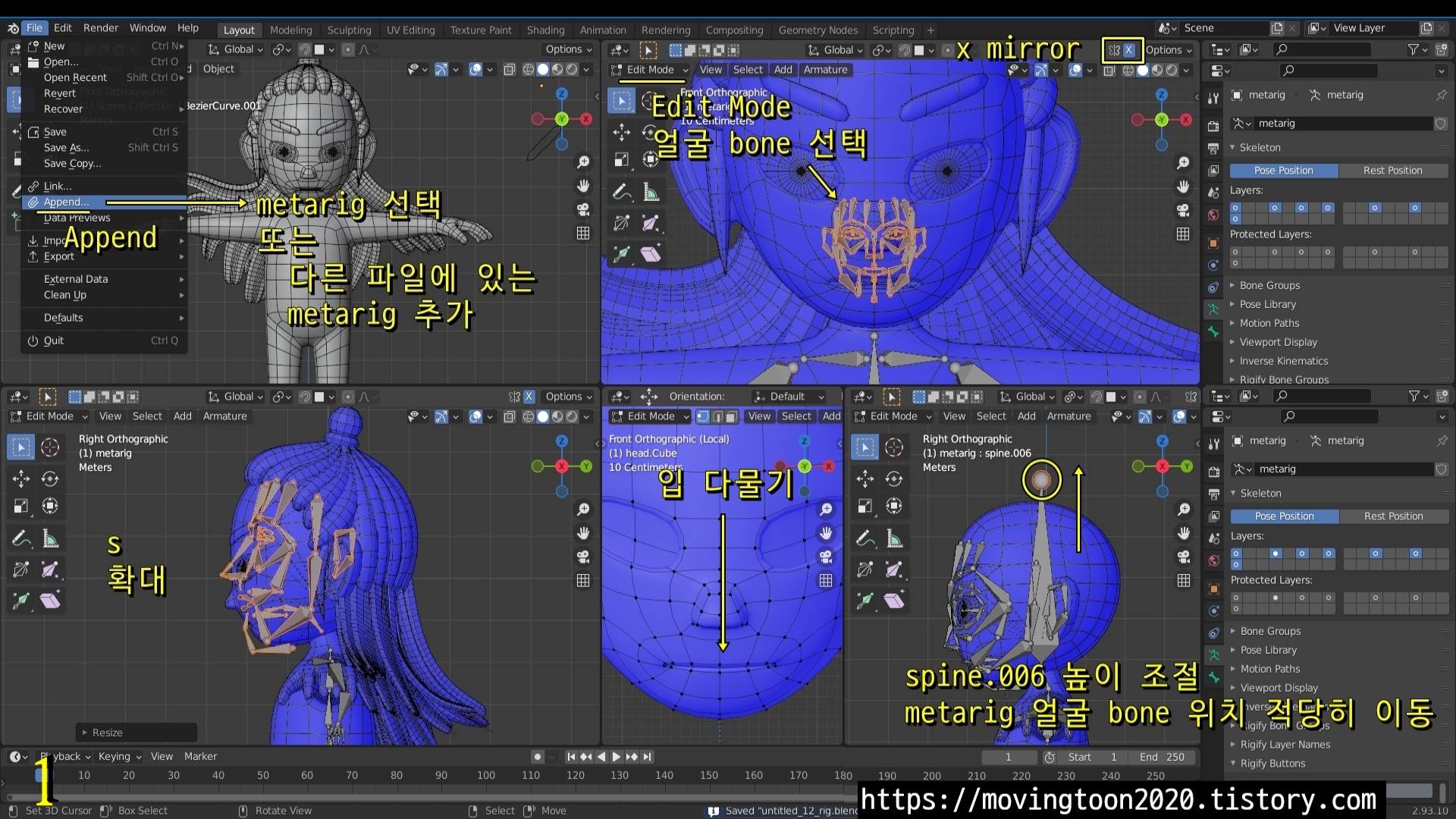Collapse Skeleton section in lower properties panel
Viewport: 1456px width, 819px height.
coord(1260,493)
